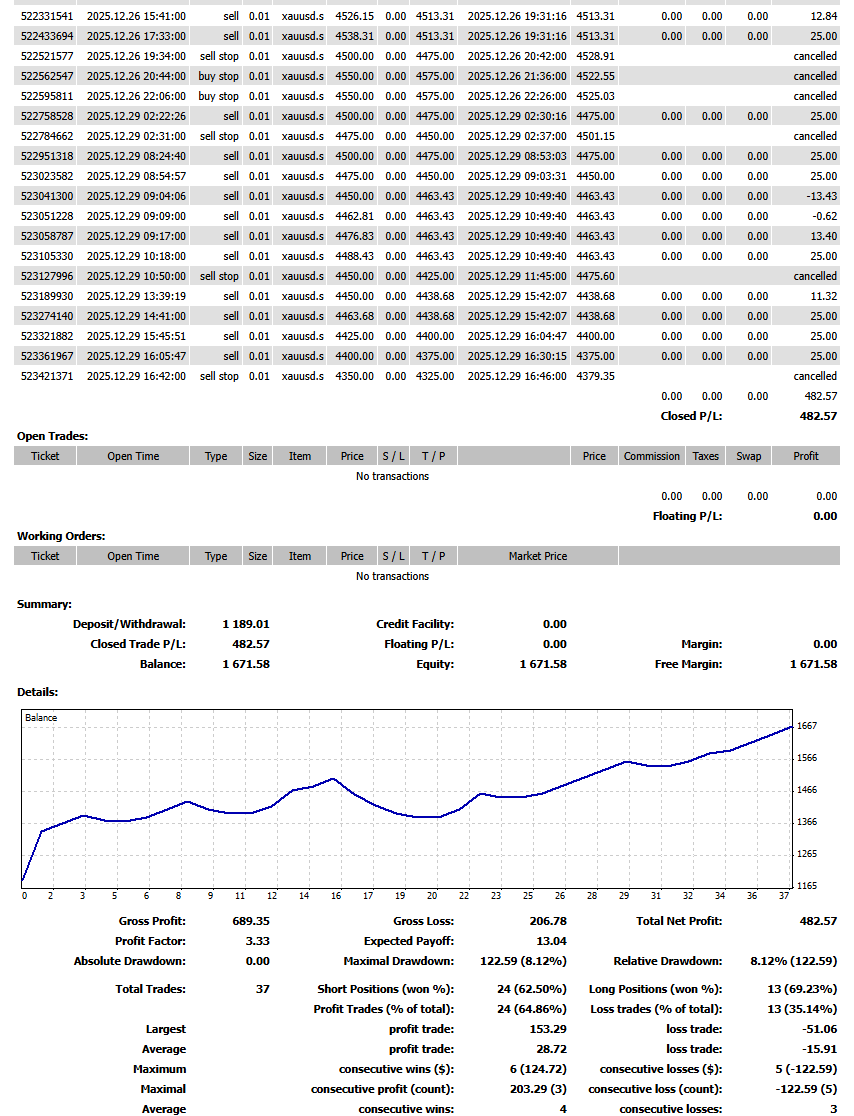Click the Ticket column header in Open Trades
854x1116 pixels.
[45, 456]
